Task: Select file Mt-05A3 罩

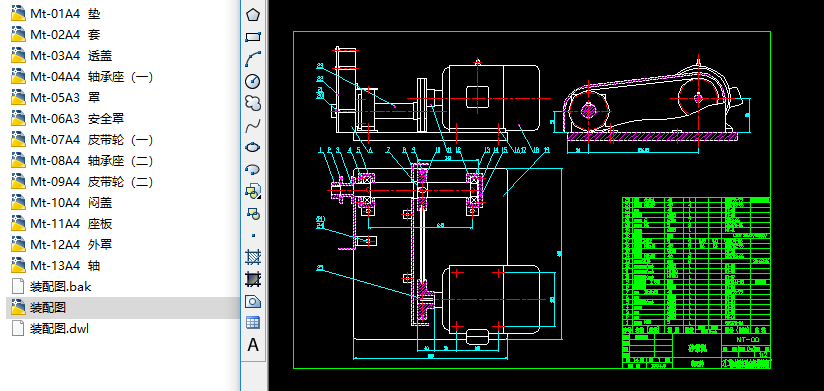Action: point(55,98)
